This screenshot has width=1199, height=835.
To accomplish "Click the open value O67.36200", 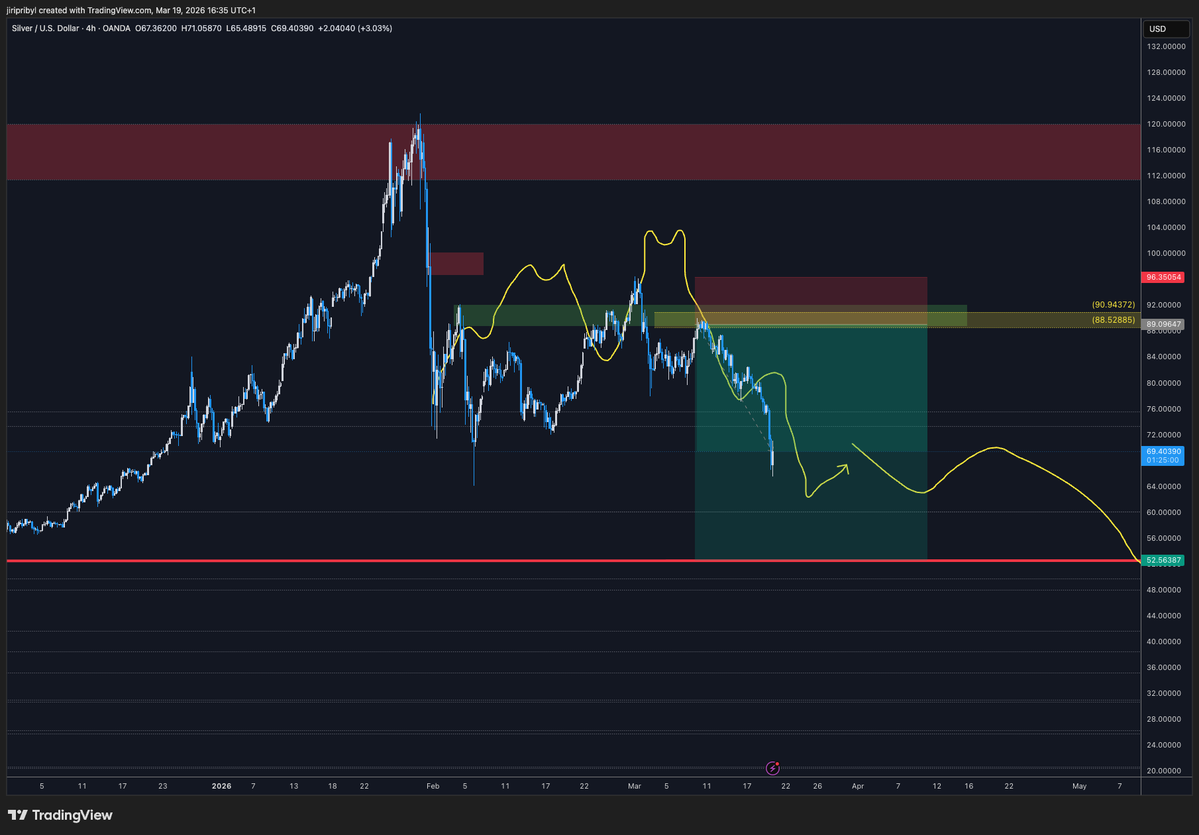I will pyautogui.click(x=156, y=28).
